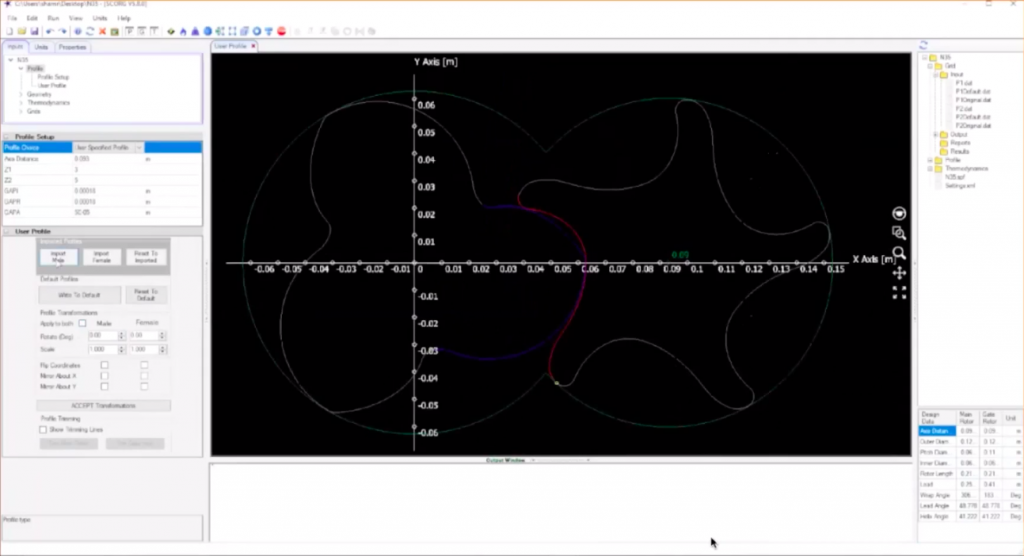Click the refresh icon above the file tree
1024x556 pixels.
tap(923, 45)
